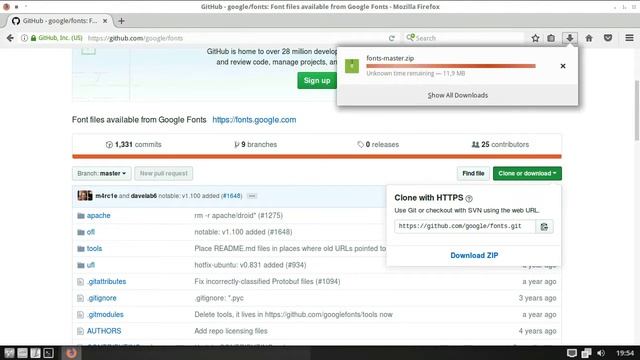Image resolution: width=640 pixels, height=360 pixels.
Task: Open the bookmarks library icon
Action: [551, 38]
